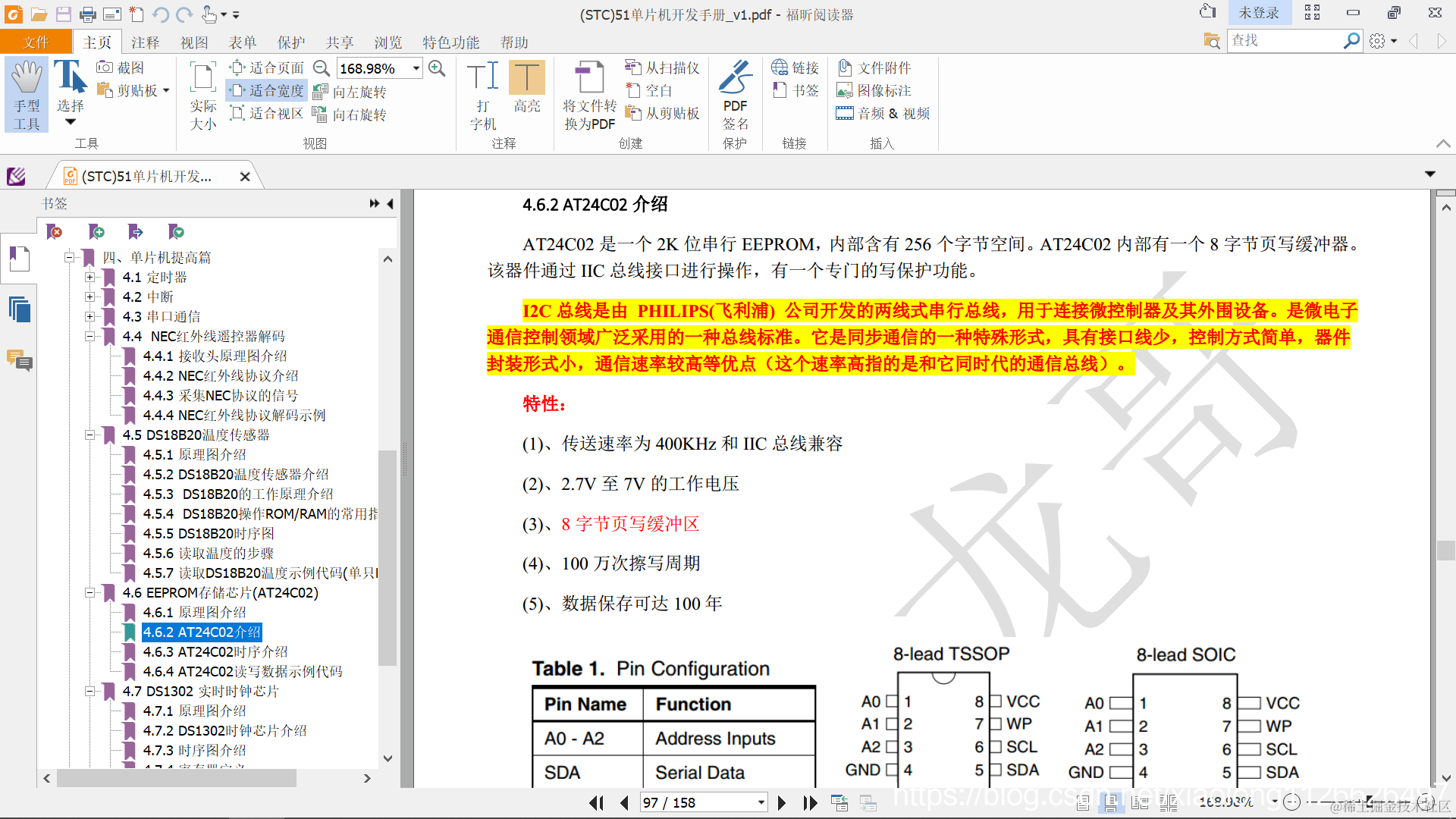Open bookmark 4.6.3 AT24C02时序介绍
Viewport: 1456px width, 819px height.
click(x=215, y=651)
